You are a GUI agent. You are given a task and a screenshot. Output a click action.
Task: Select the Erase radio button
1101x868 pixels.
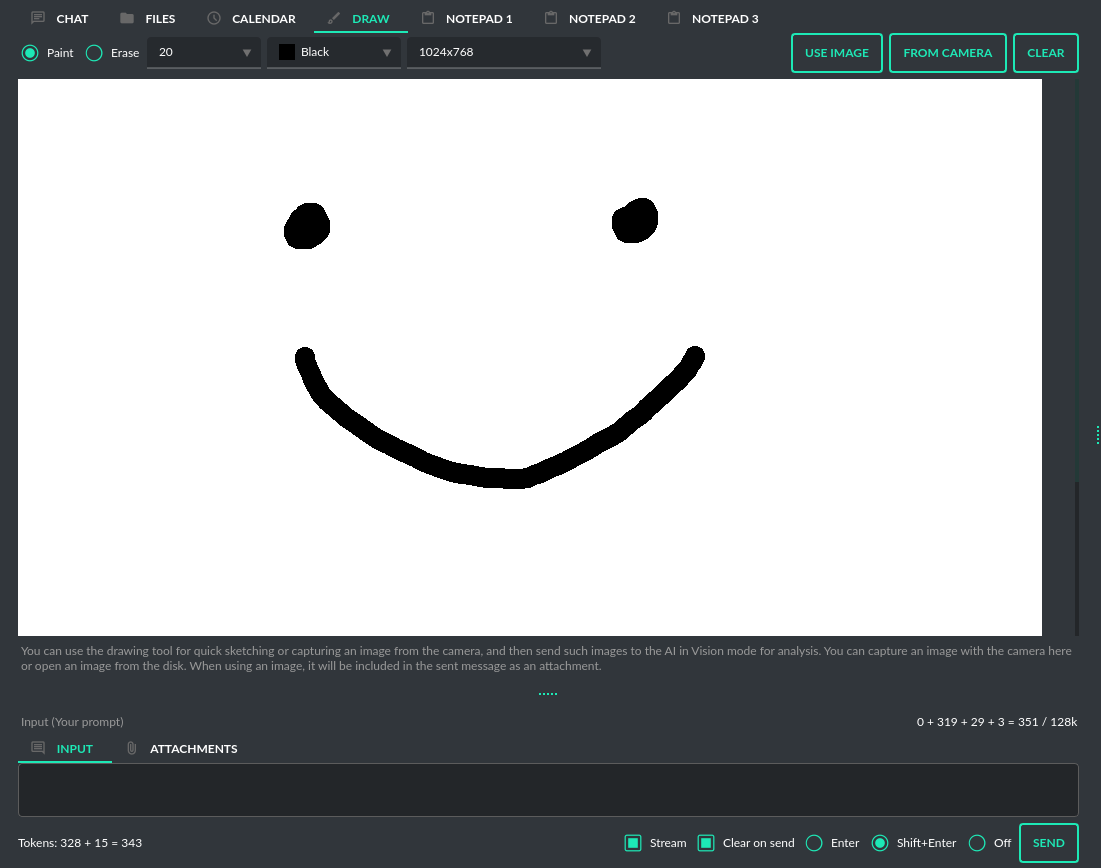[94, 53]
